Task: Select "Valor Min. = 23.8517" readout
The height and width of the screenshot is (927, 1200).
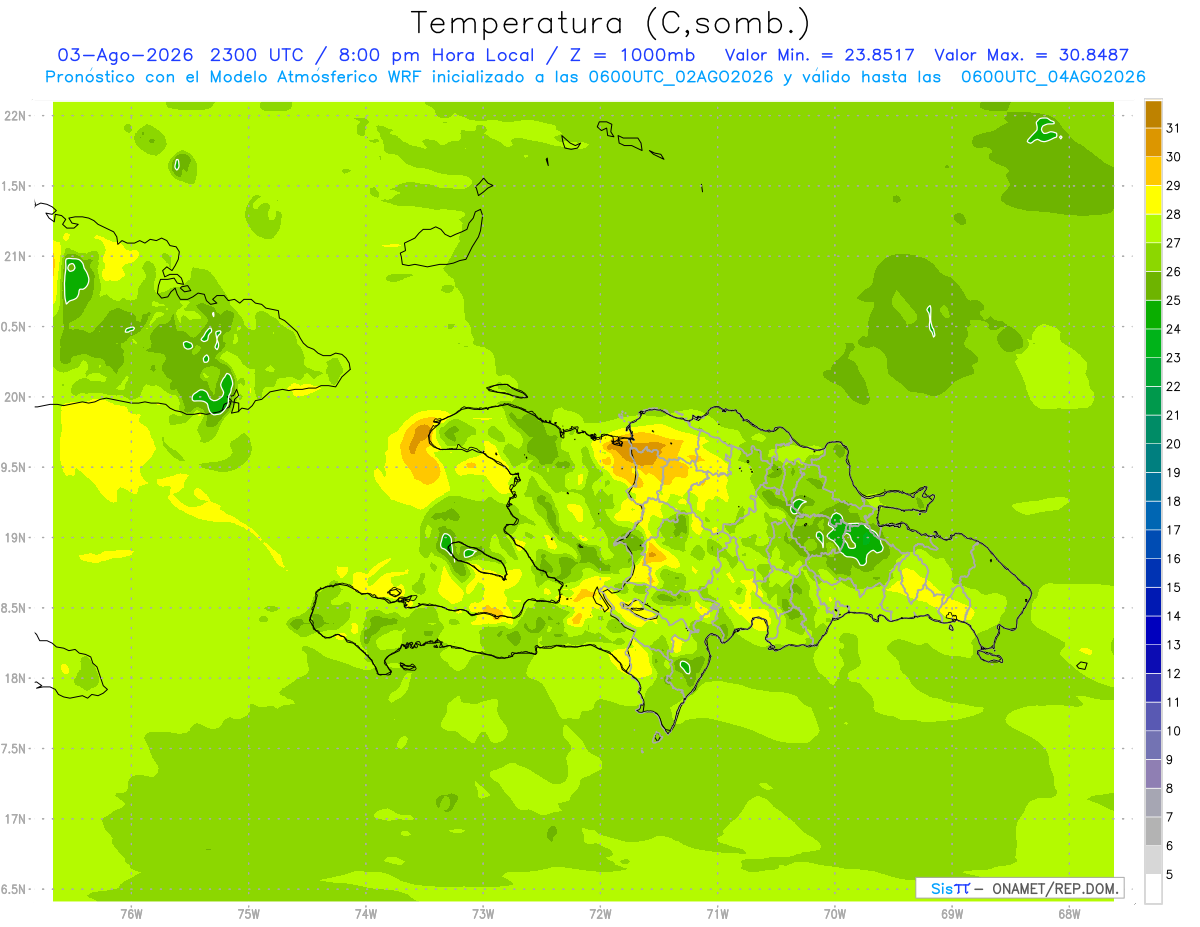Action: [821, 55]
